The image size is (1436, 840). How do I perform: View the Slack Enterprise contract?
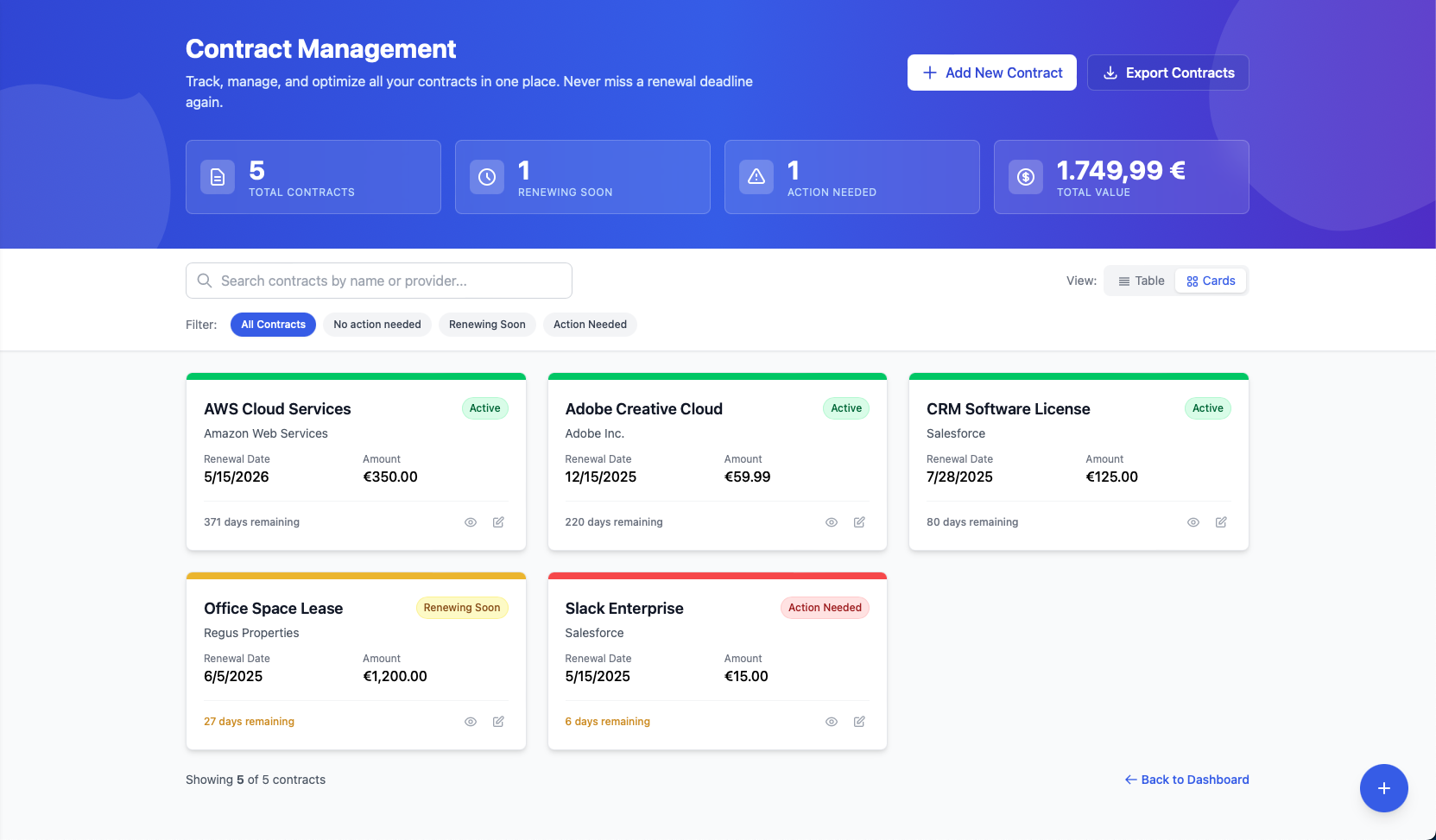point(832,722)
